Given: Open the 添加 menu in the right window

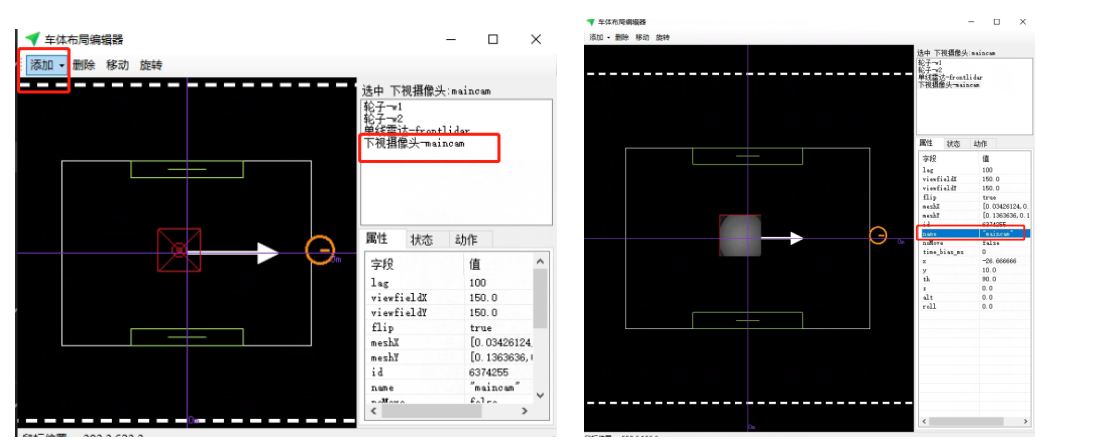Looking at the screenshot, I should 597,37.
